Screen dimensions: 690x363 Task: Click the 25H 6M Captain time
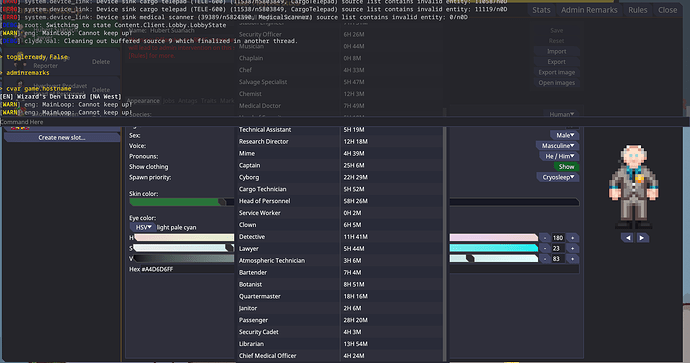click(354, 165)
